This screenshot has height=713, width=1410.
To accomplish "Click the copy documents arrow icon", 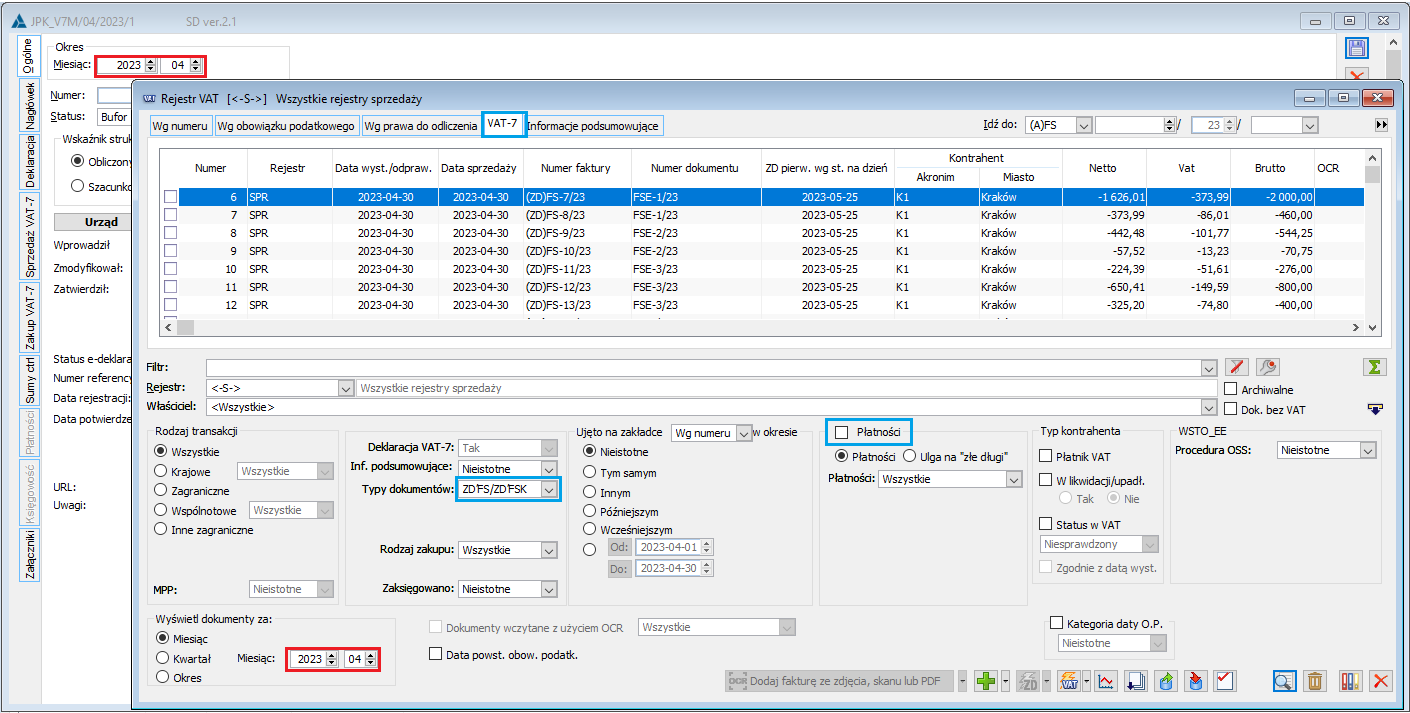I will [x=1136, y=681].
